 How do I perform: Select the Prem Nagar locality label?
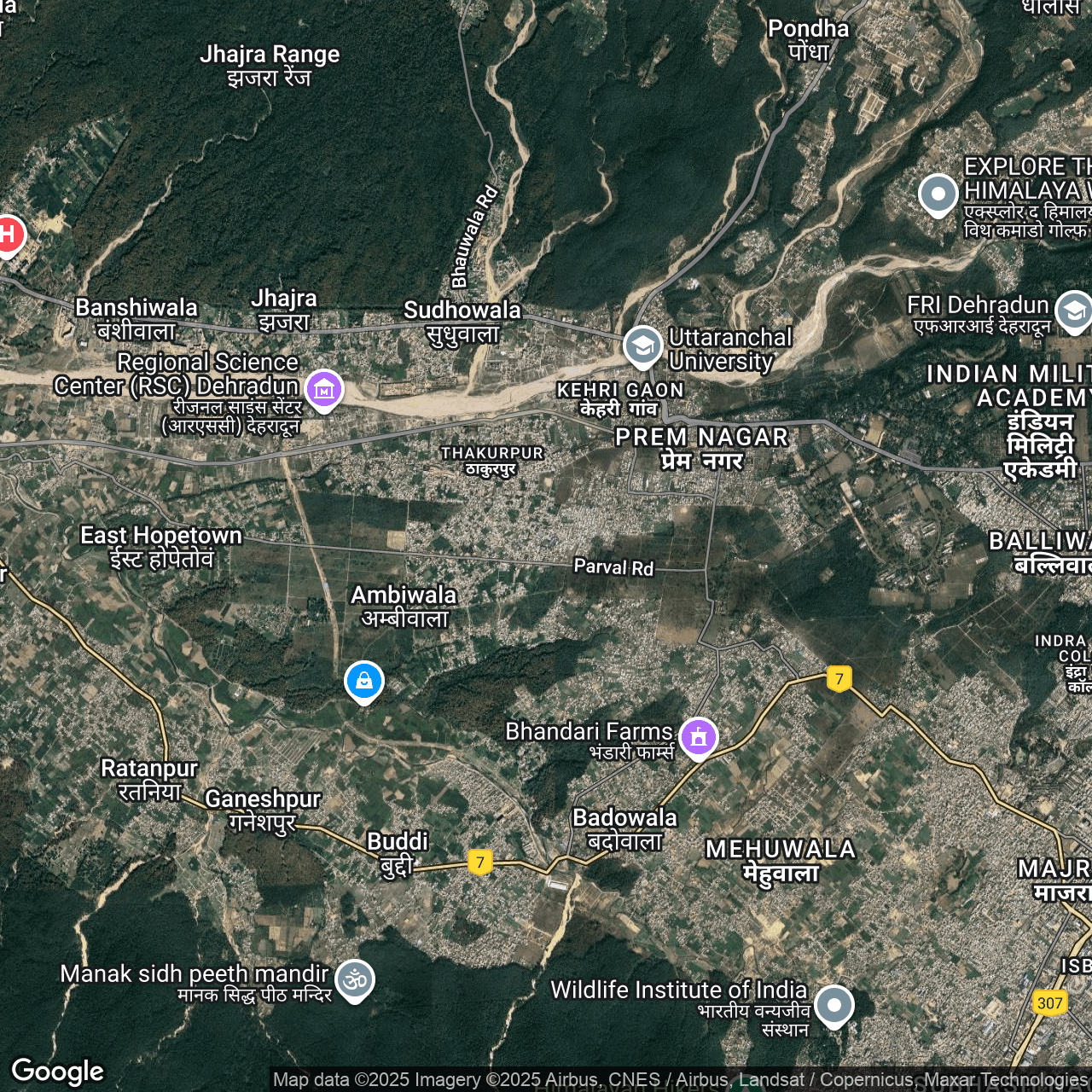[701, 447]
